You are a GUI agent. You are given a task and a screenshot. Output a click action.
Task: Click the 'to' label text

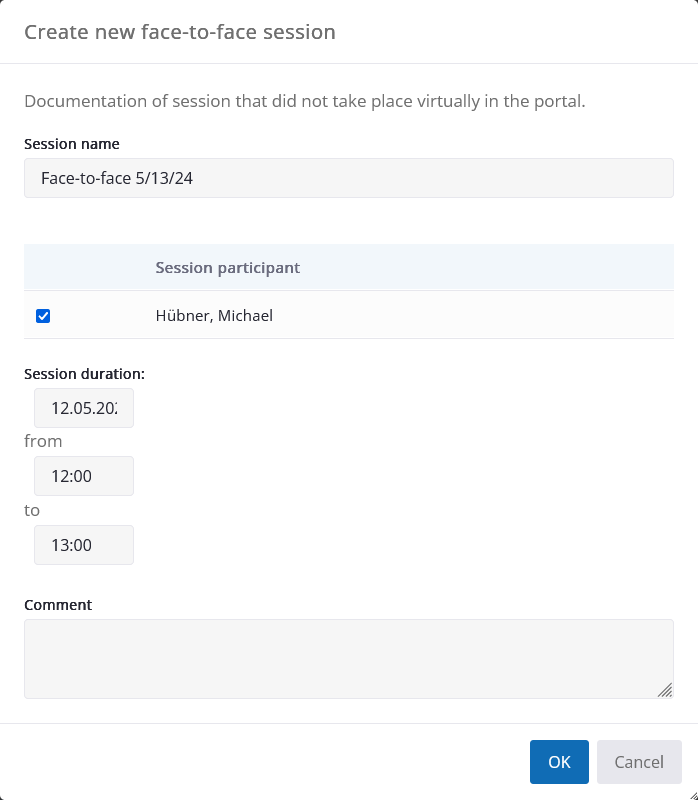32,510
